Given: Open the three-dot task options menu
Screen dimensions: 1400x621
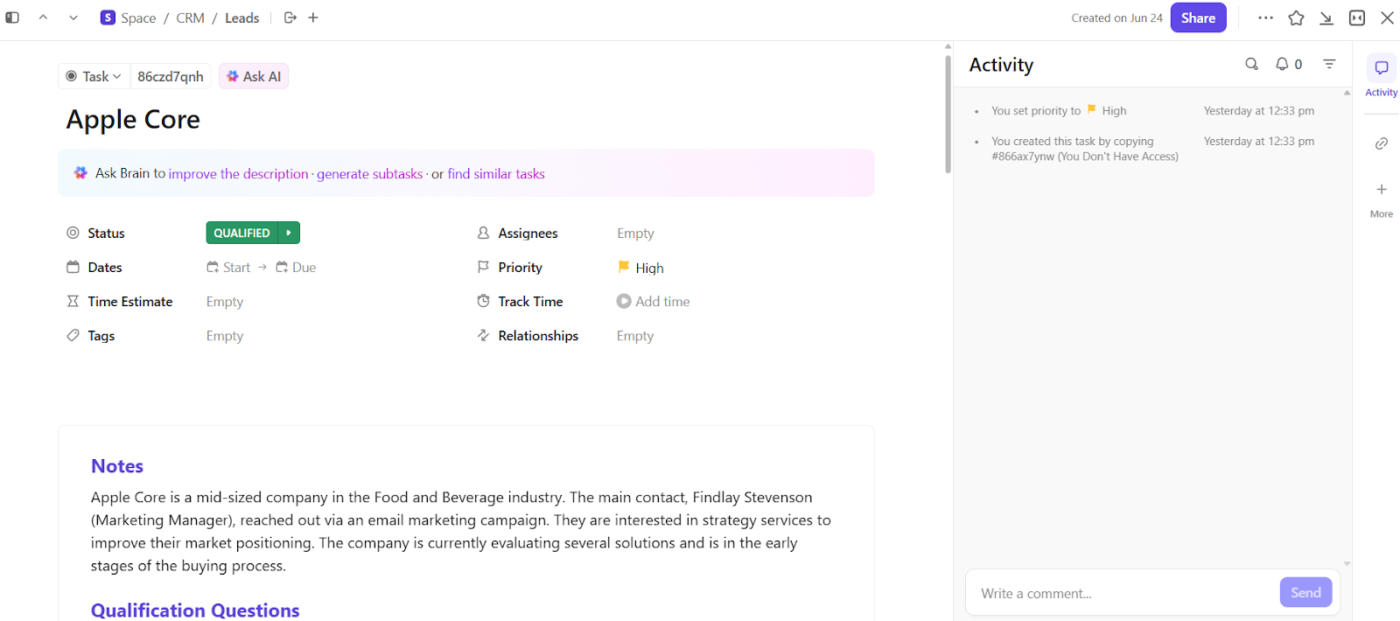Looking at the screenshot, I should 1266,18.
